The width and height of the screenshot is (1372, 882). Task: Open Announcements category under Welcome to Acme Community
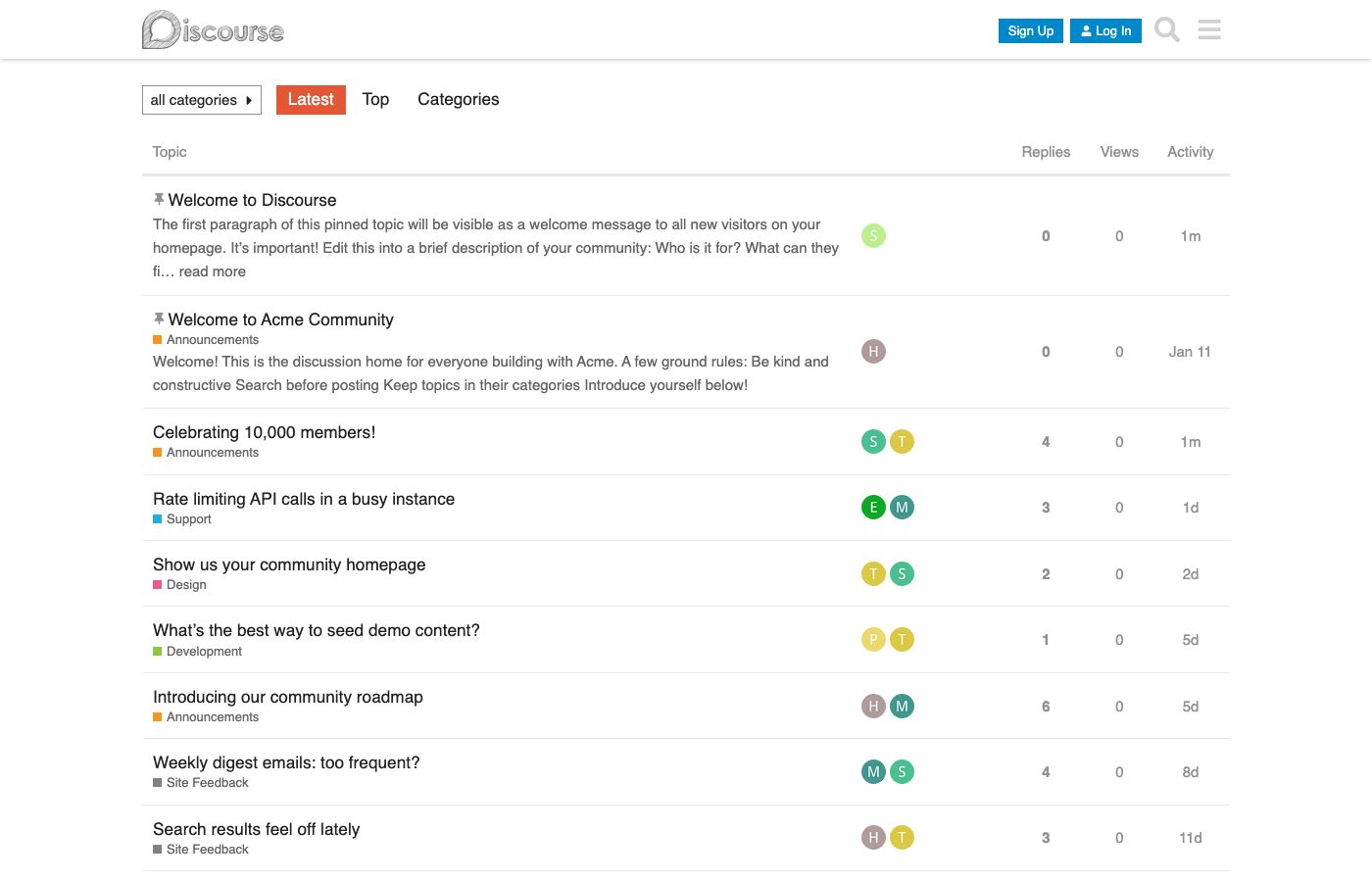pos(206,340)
